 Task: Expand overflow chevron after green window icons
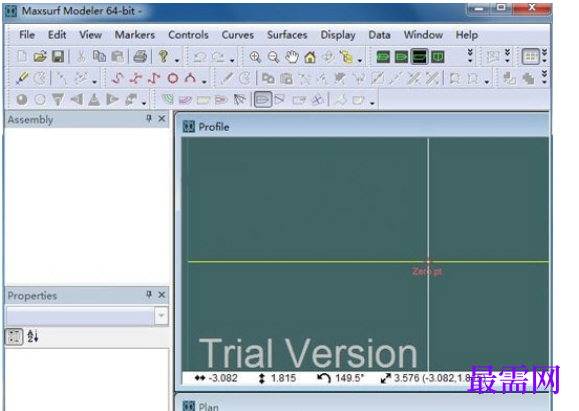(470, 56)
